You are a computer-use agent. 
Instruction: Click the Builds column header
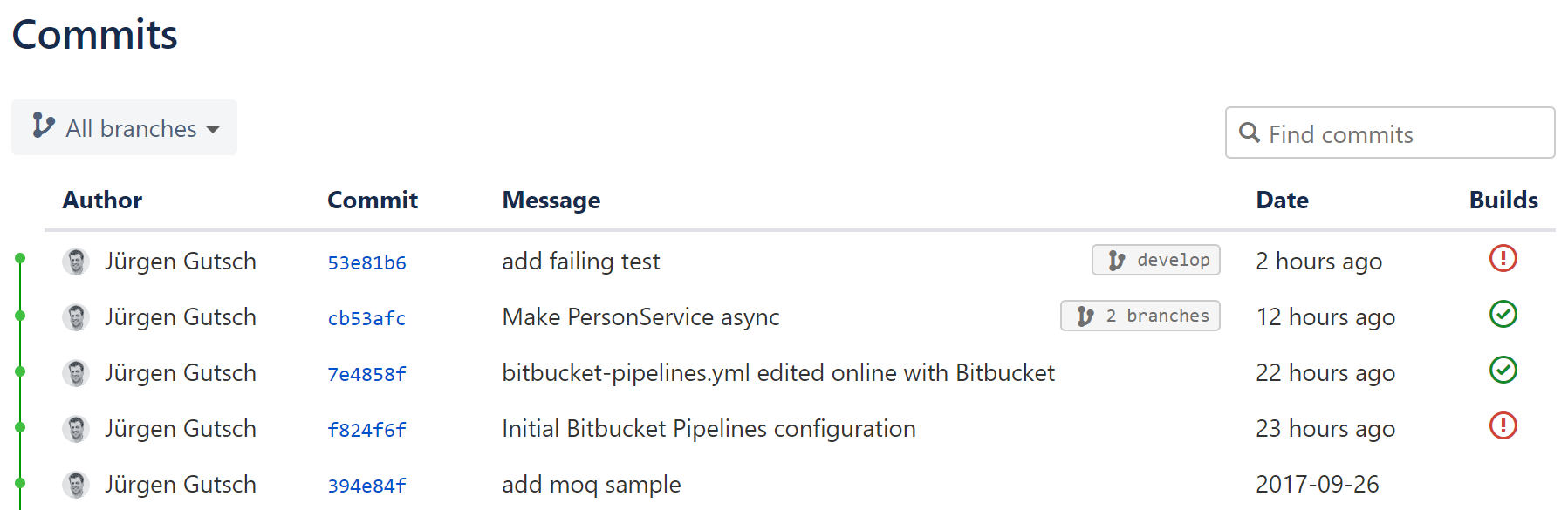1503,200
